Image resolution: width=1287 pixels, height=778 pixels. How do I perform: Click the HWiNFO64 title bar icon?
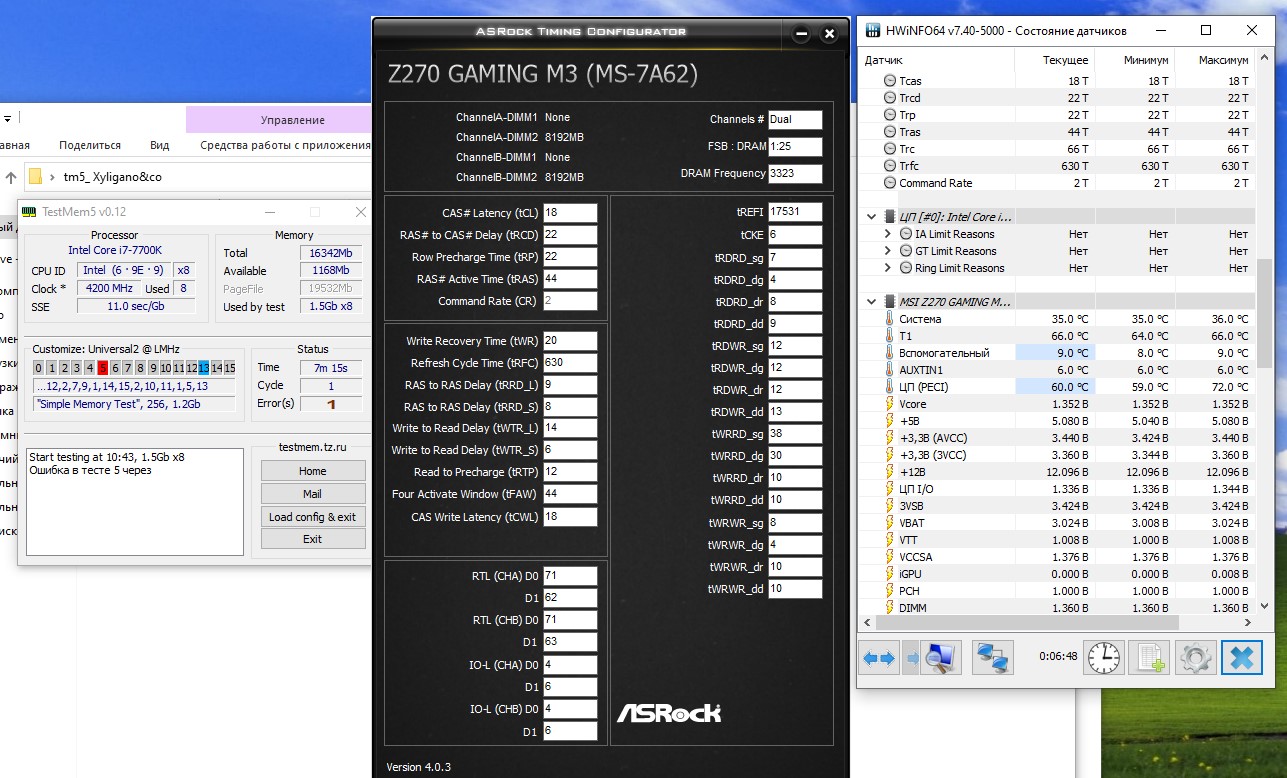(x=872, y=31)
